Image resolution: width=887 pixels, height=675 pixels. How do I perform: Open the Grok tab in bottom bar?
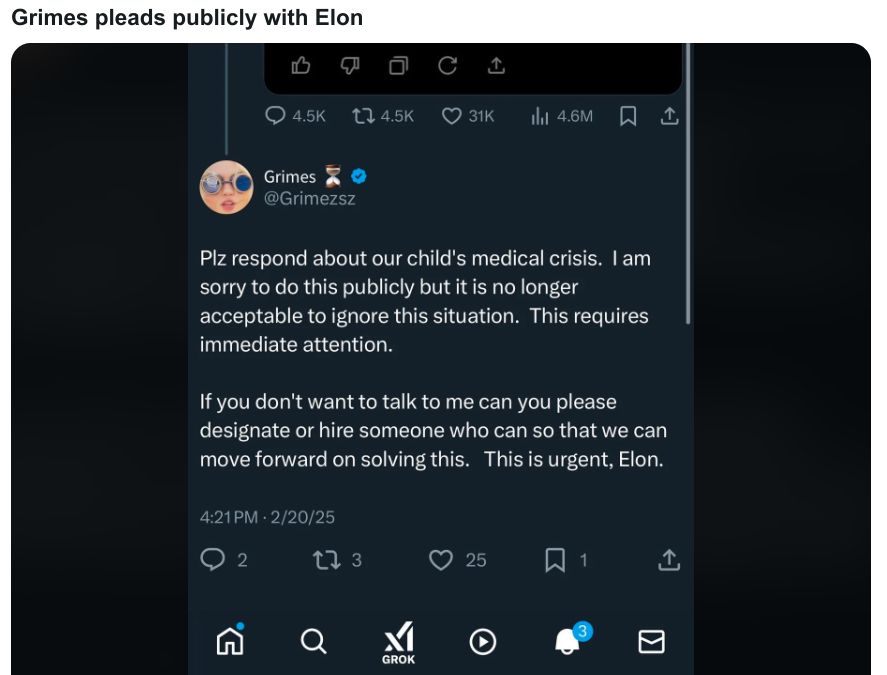398,643
